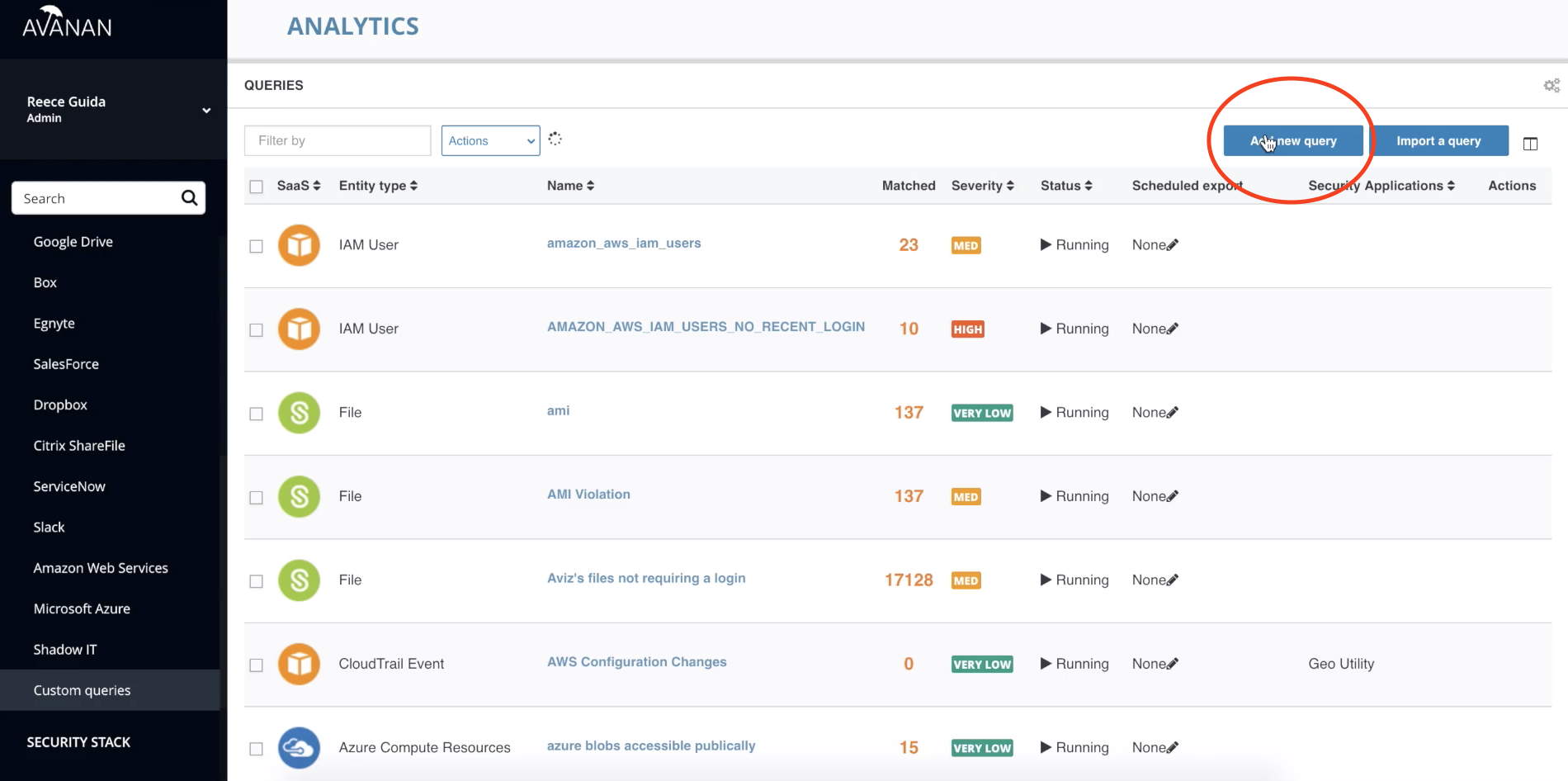The width and height of the screenshot is (1568, 781).
Task: Select the ami row checkbox
Action: pos(256,414)
